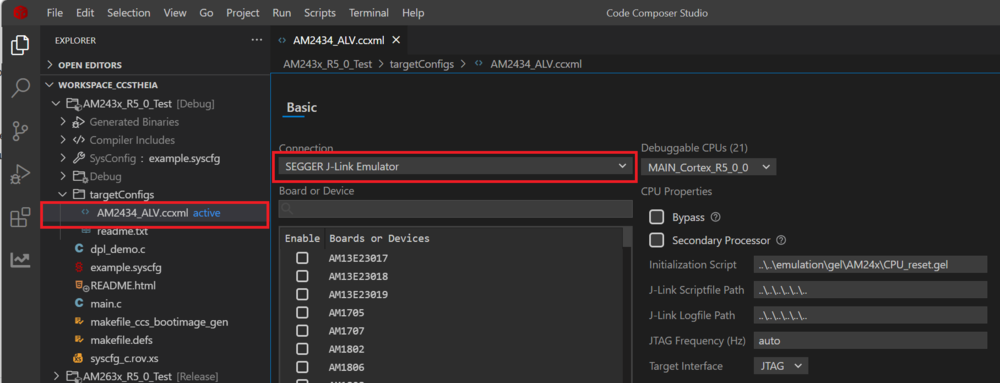
Task: Check the AM13E23018 device checkbox
Action: coord(302,277)
